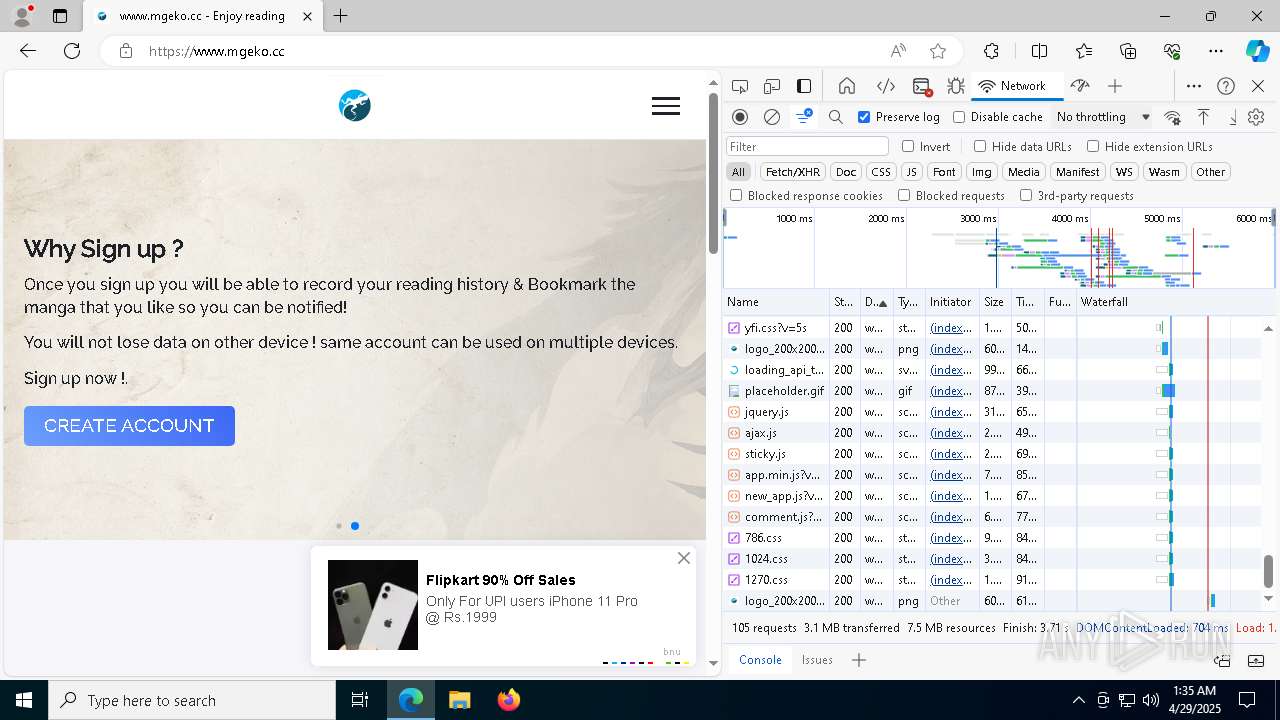Filter requests by CSS type
The height and width of the screenshot is (720, 1280).
point(881,172)
